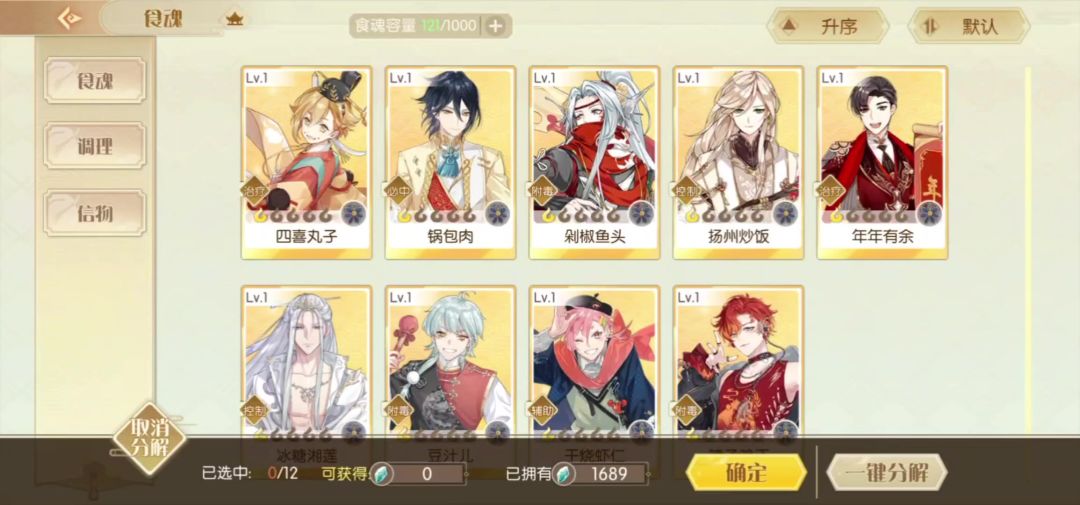Screen dimensions: 1080x505
Task: Toggle 取消分解 diamond button
Action: pos(149,439)
